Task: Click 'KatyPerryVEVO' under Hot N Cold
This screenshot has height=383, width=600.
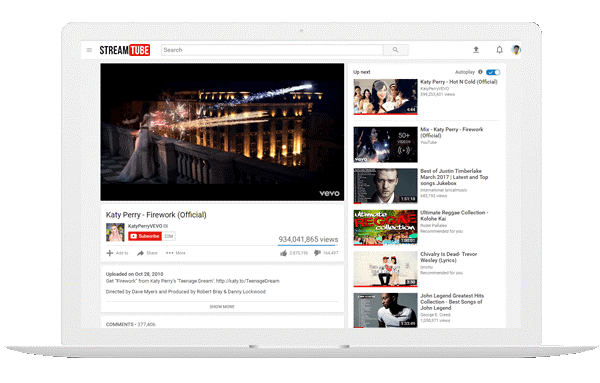Action: click(434, 89)
